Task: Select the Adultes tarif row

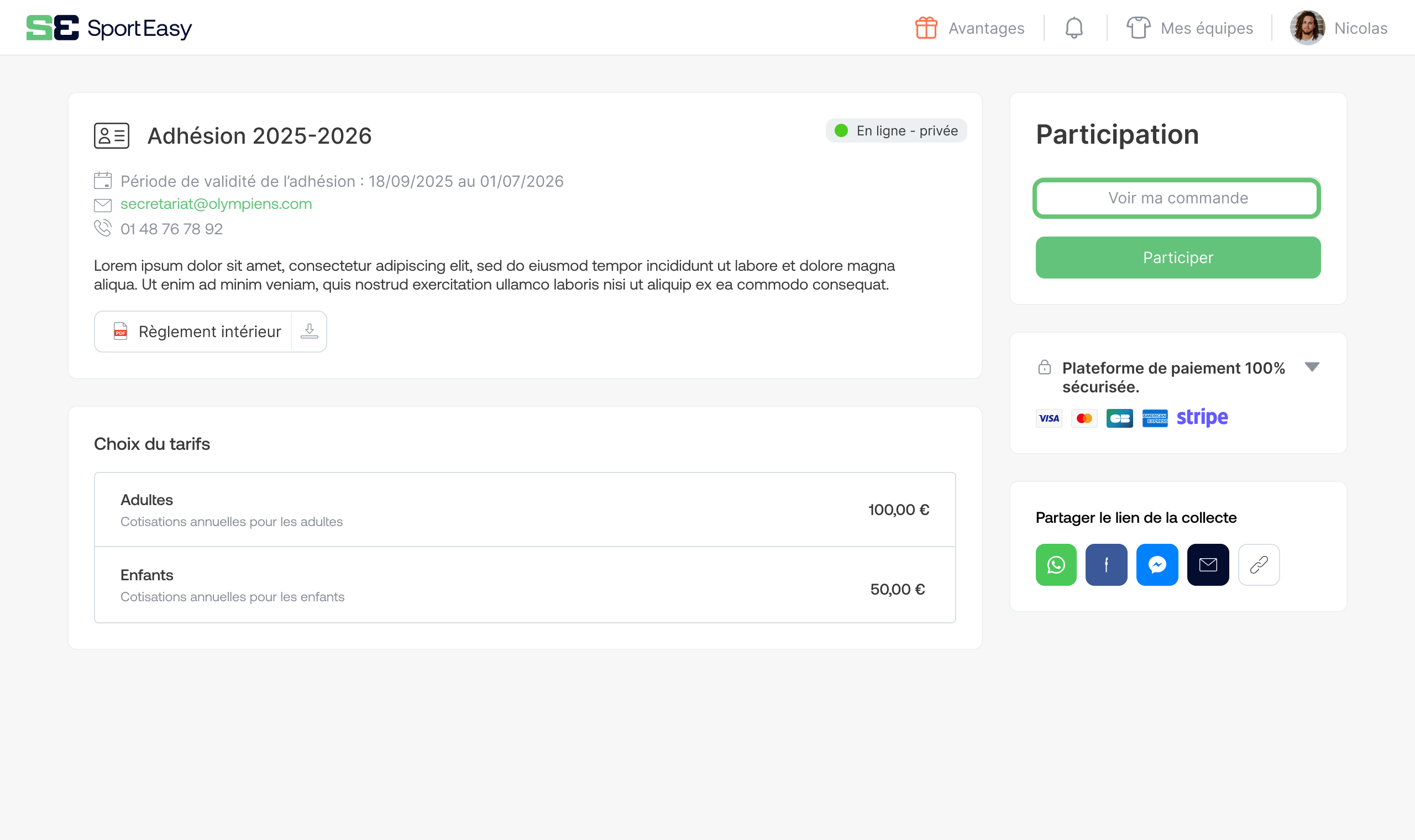Action: [x=525, y=510]
